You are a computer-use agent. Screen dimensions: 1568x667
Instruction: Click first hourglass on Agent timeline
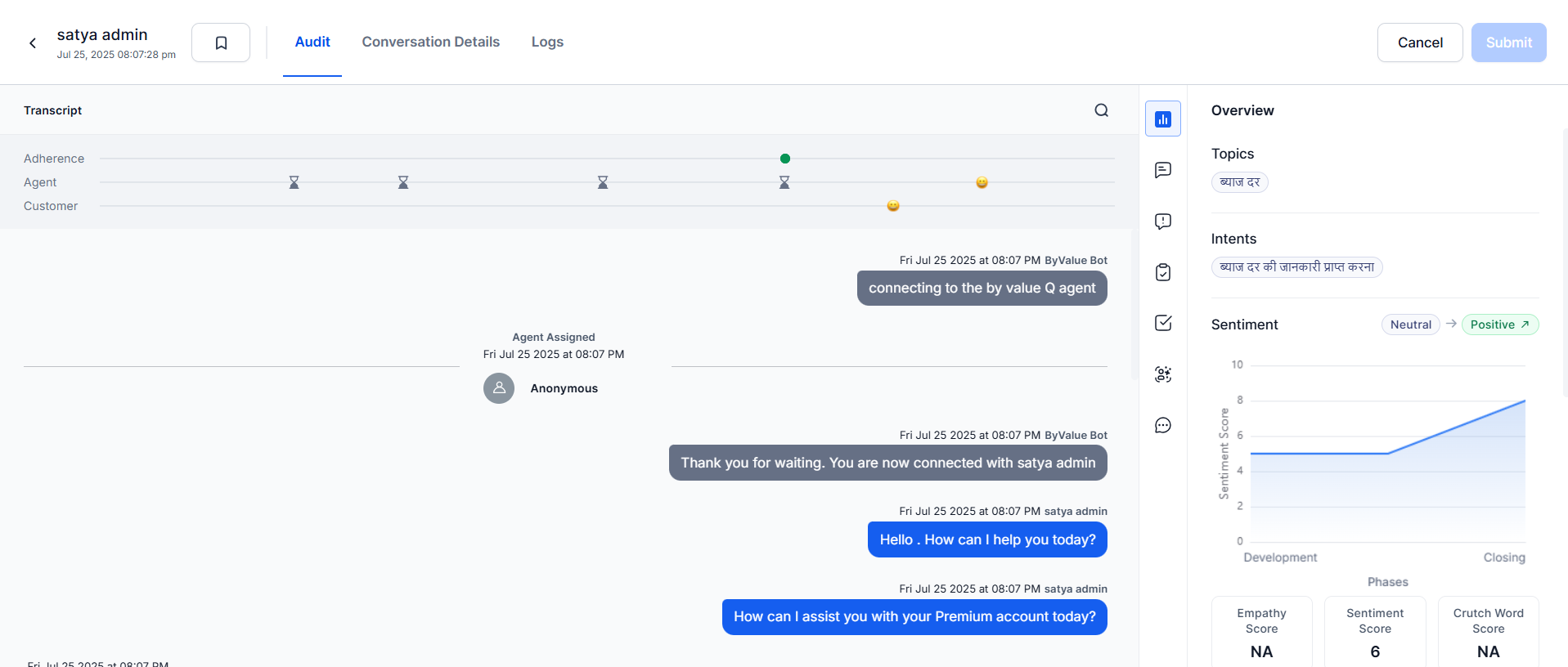coord(294,182)
